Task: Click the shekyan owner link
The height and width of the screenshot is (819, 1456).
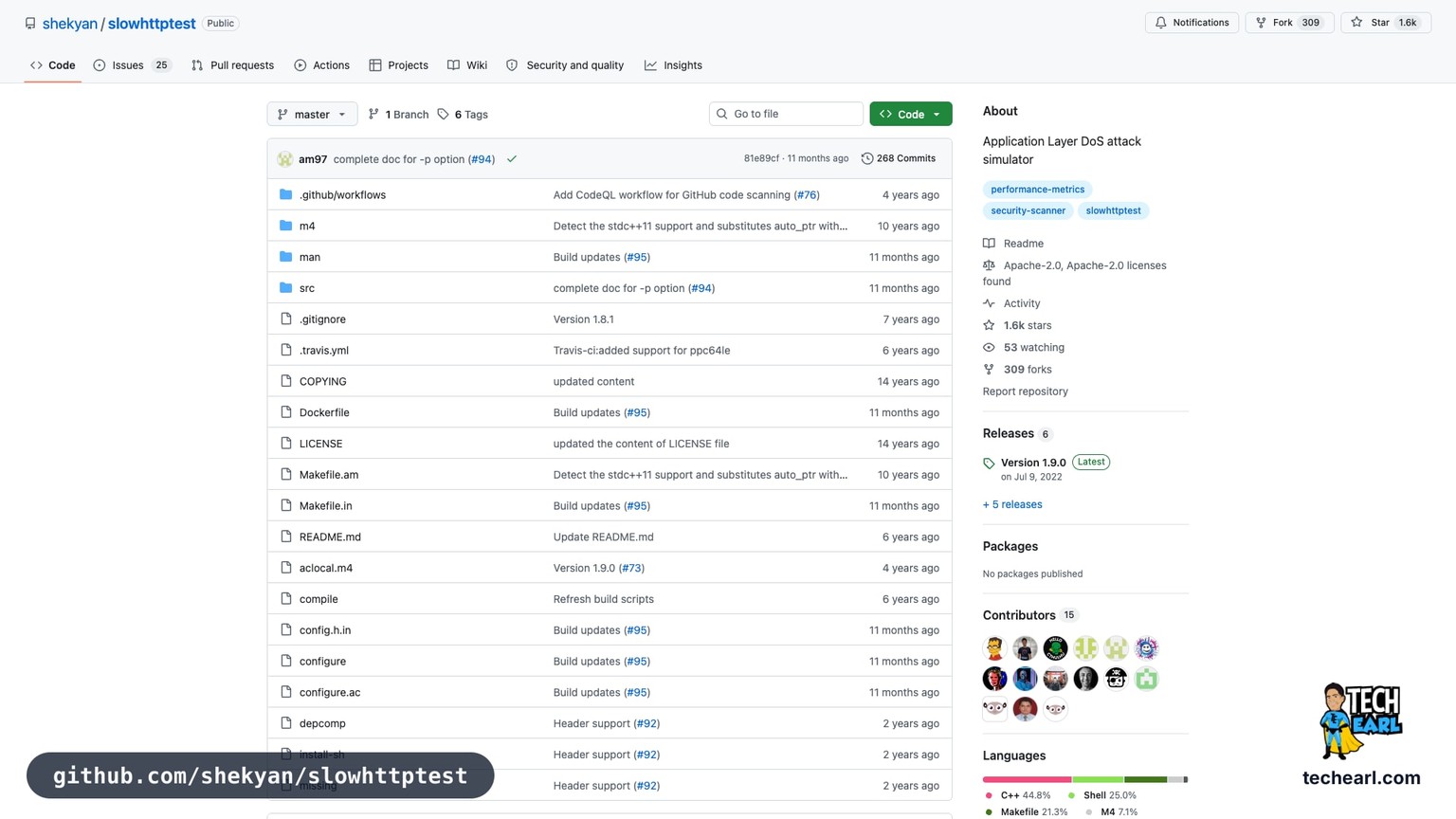Action: pos(70,24)
